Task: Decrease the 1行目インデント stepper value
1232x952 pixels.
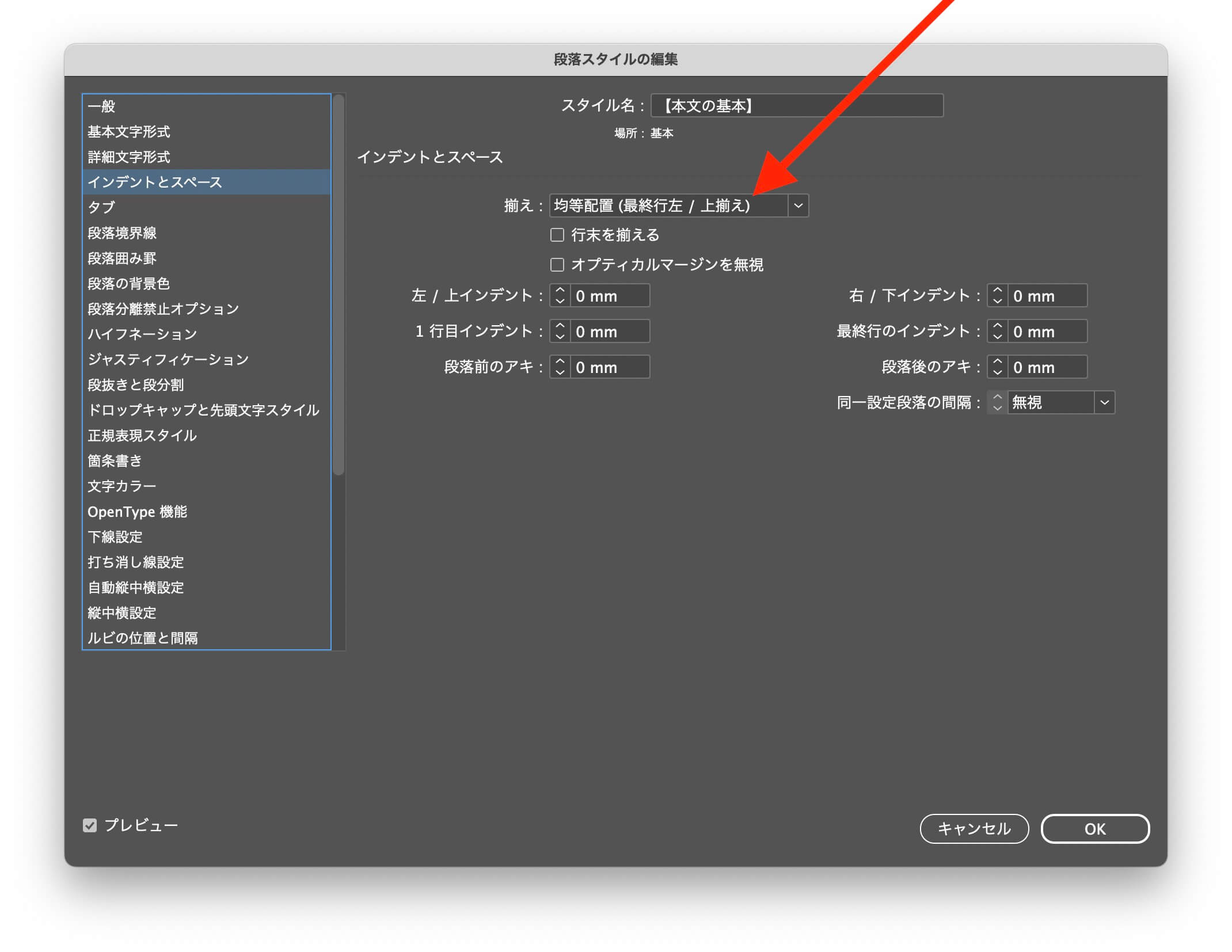Action: pos(560,337)
